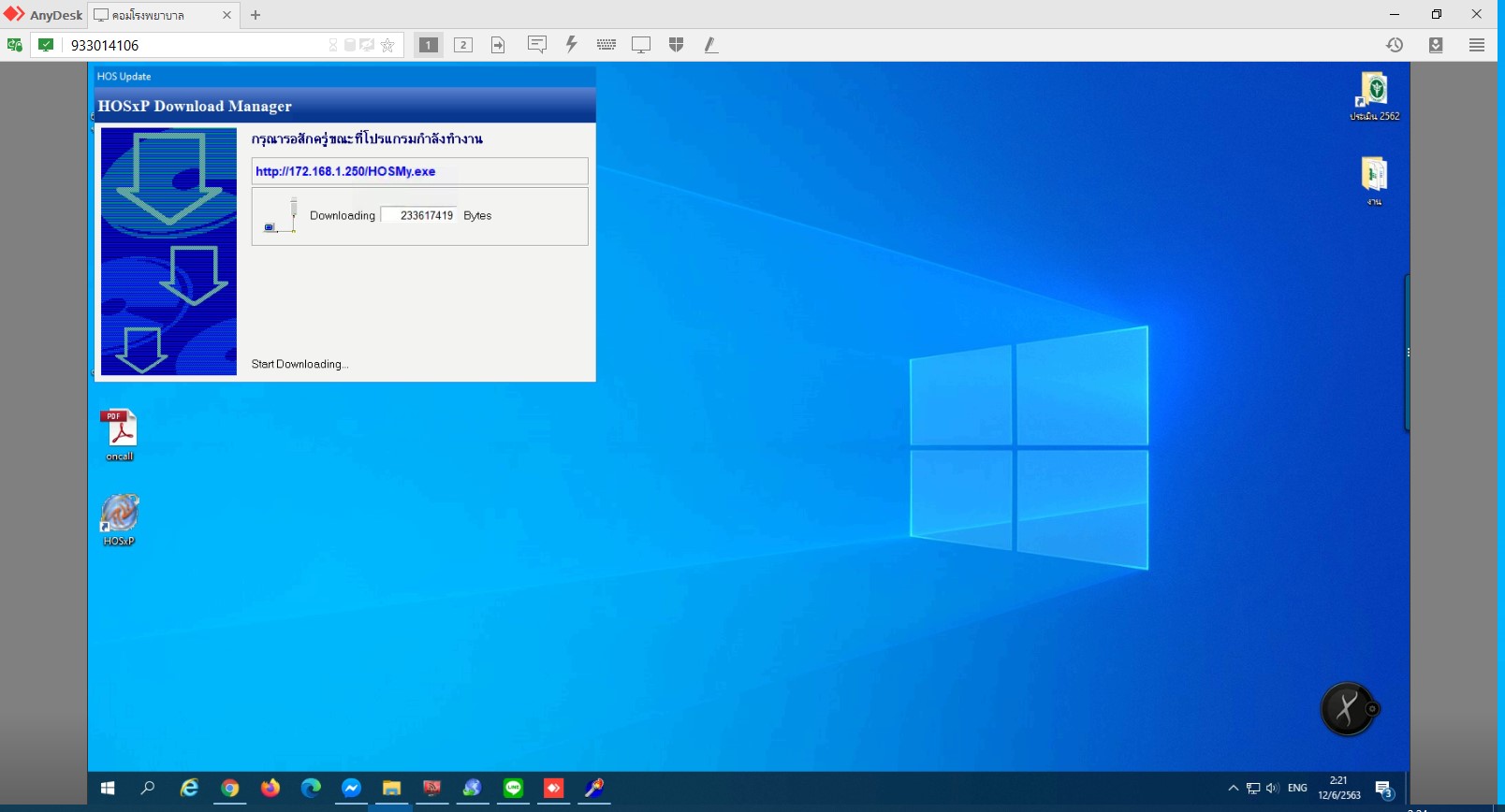Open remote notification center icon
Viewport: 1505px width, 812px height.
1384,790
